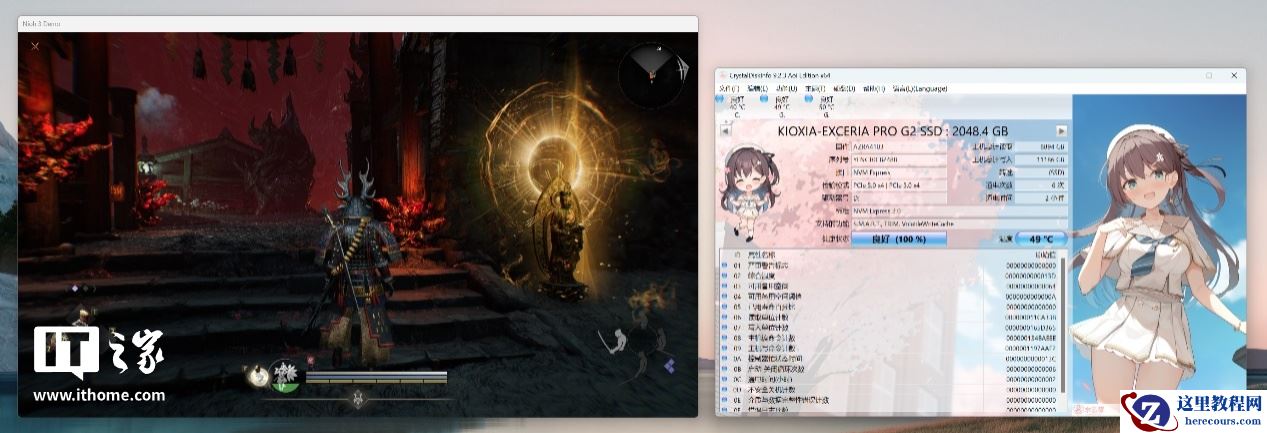Click the 良好 (100 %) health status button
The image size is (1267, 433).
tap(899, 238)
